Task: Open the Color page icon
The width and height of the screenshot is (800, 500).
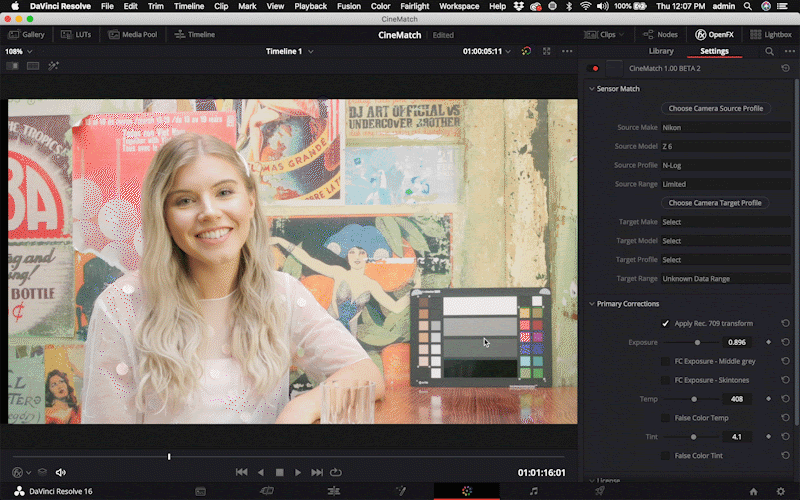Action: [x=466, y=491]
